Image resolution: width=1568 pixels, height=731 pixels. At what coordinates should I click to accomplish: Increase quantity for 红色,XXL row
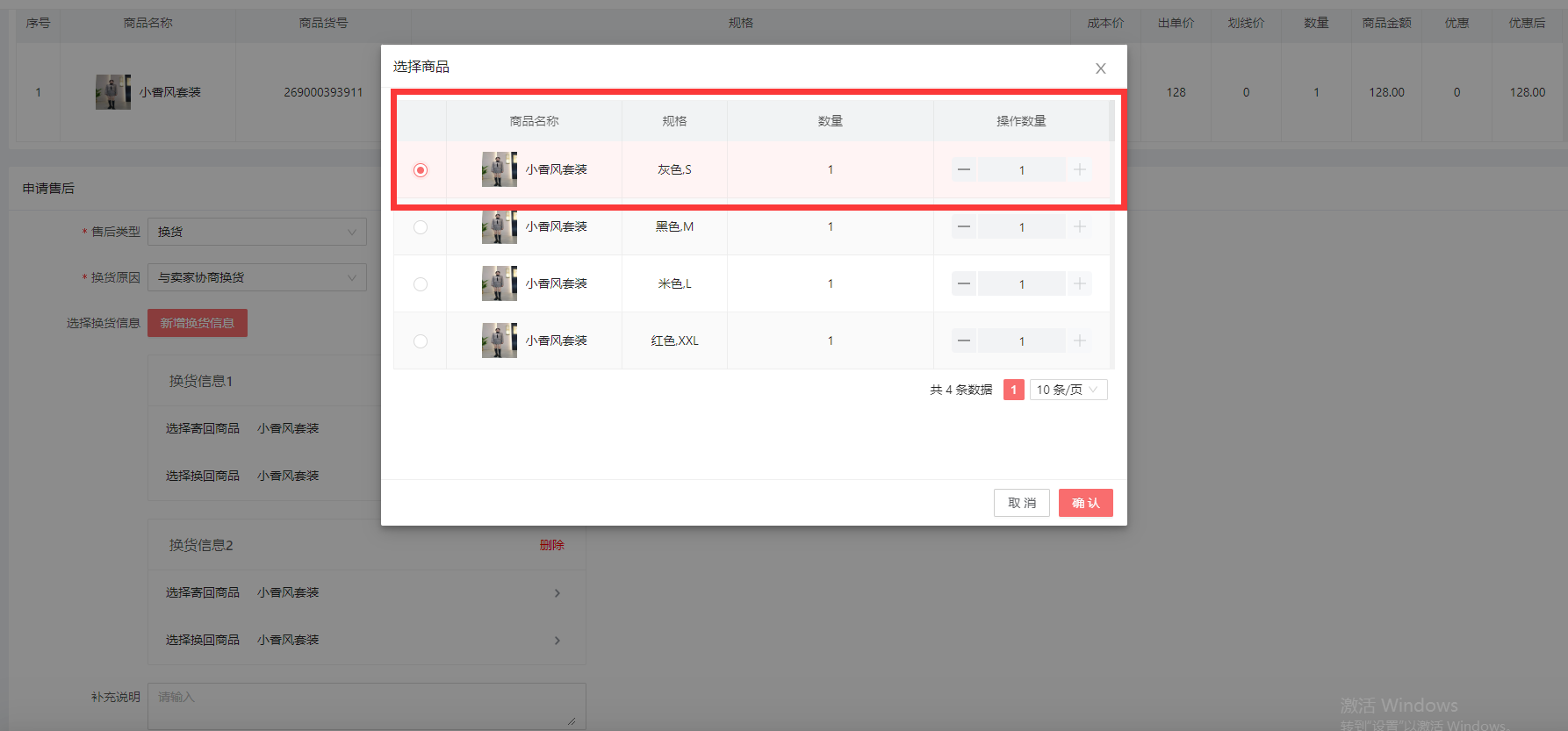pyautogui.click(x=1080, y=340)
